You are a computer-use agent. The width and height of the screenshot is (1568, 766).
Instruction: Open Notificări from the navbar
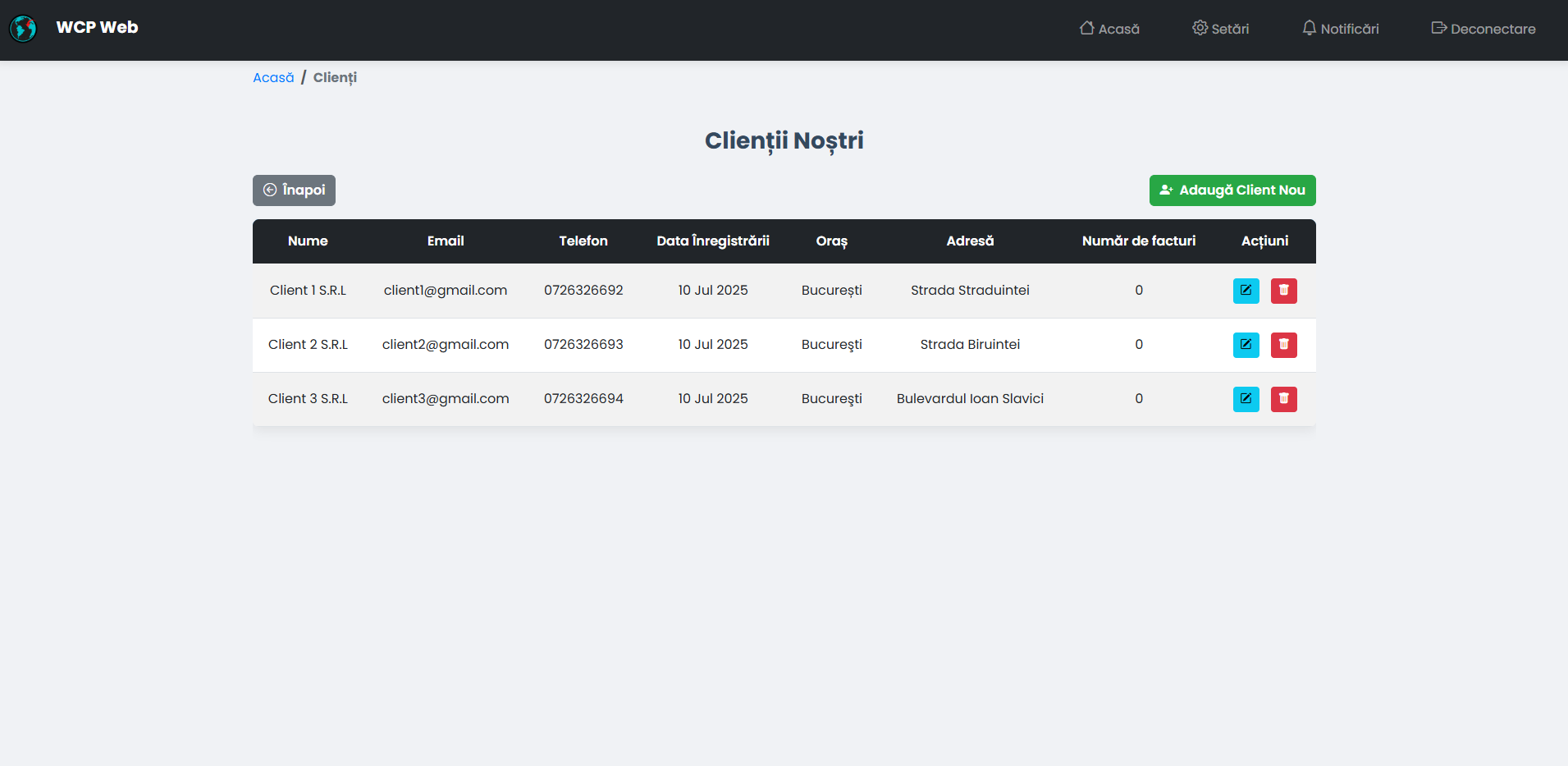point(1340,29)
